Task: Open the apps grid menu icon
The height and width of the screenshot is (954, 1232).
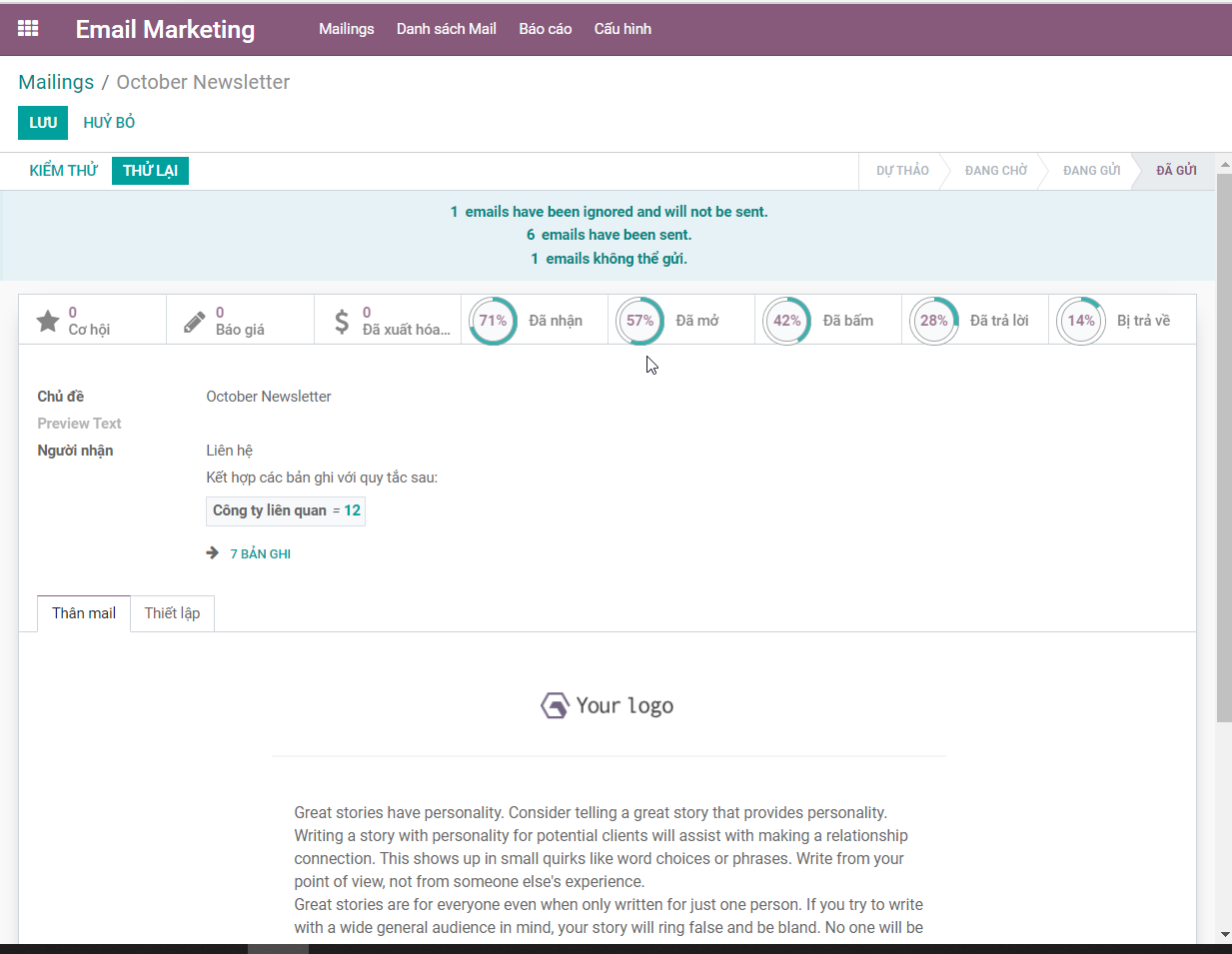Action: click(28, 29)
